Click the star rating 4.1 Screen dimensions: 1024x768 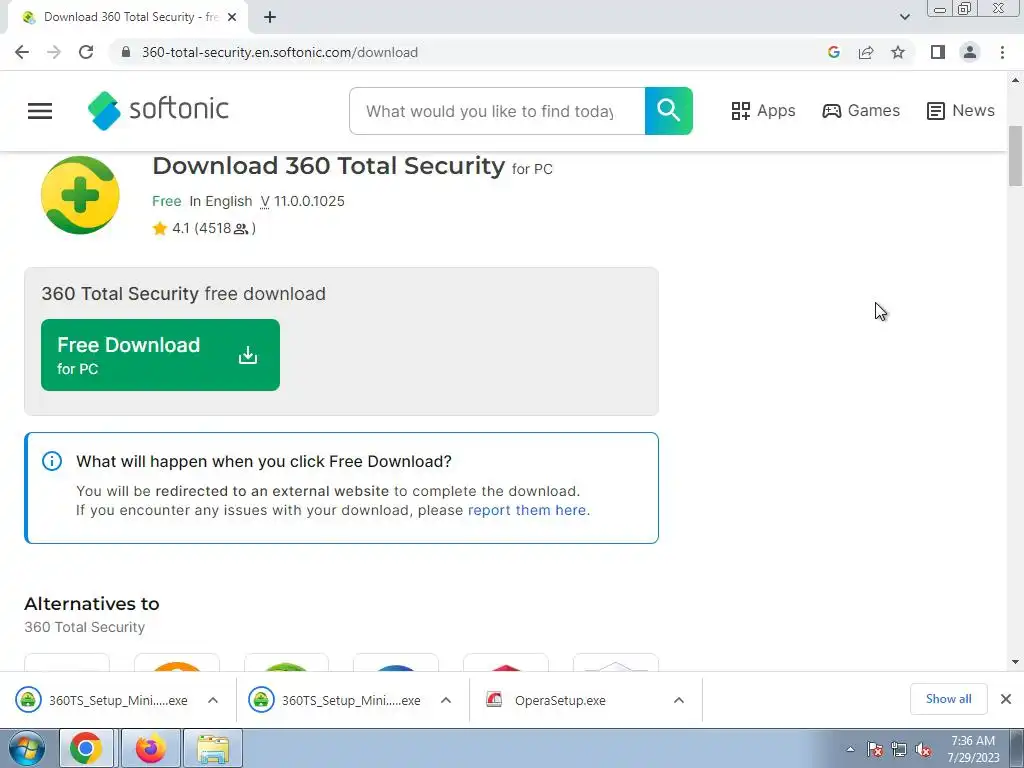point(171,228)
